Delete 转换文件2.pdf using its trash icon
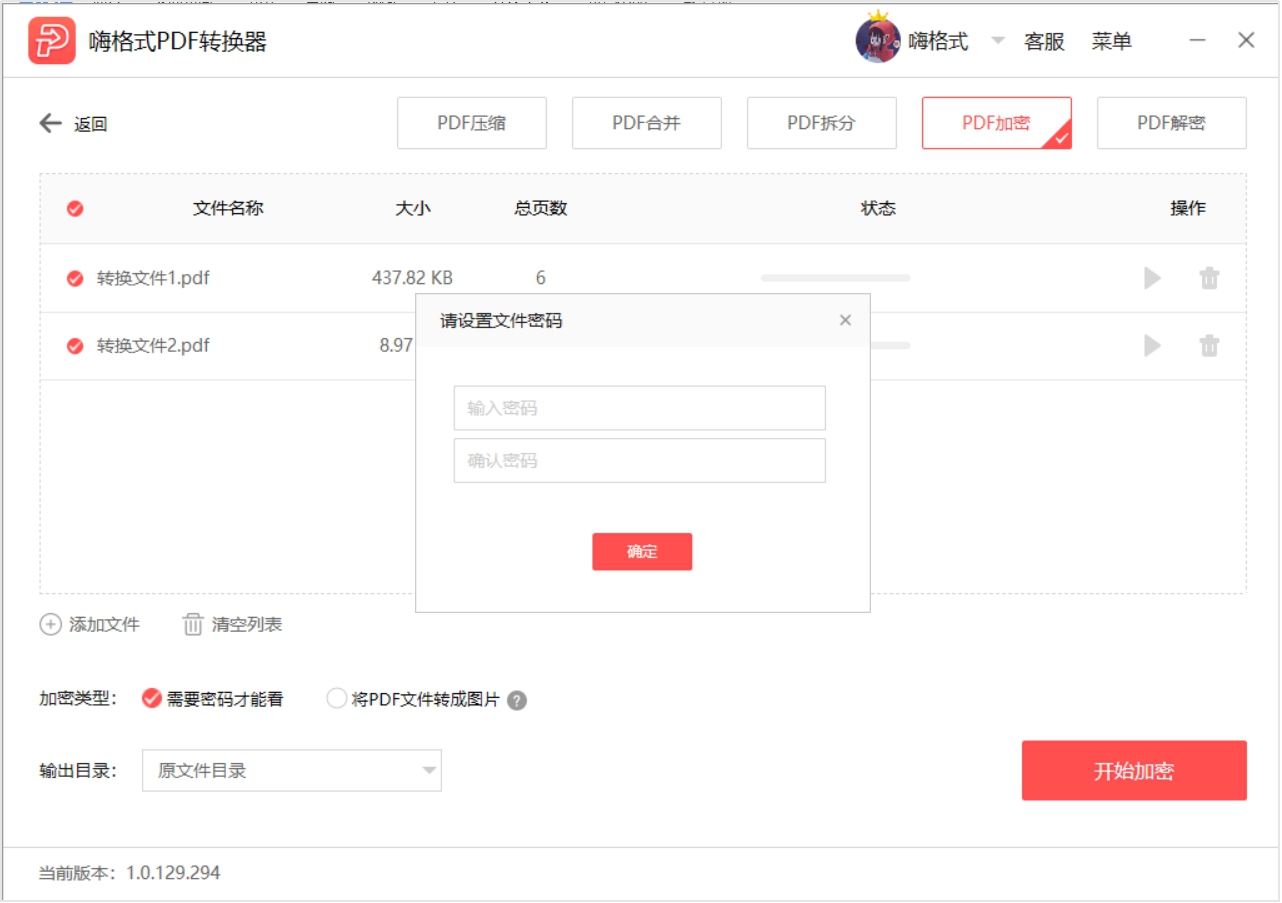Screen dimensions: 1282x903 click(x=1209, y=346)
